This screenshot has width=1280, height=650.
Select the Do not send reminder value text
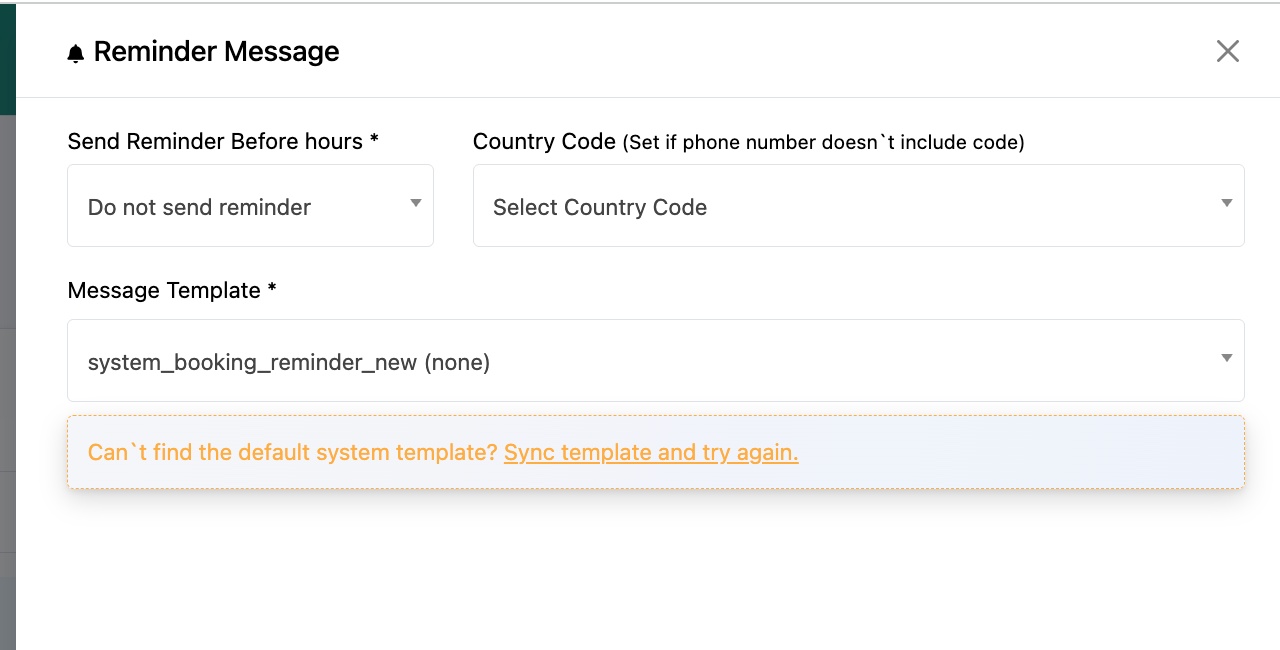click(199, 207)
